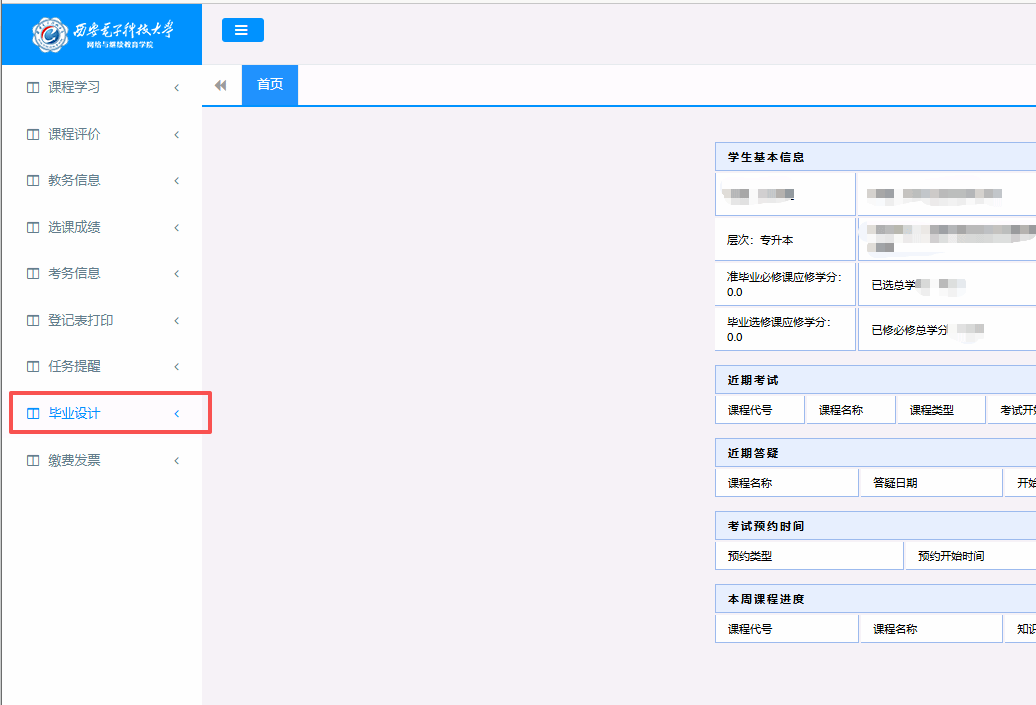Click the icon beside 课程评价
Image resolution: width=1036 pixels, height=705 pixels.
[x=33, y=135]
